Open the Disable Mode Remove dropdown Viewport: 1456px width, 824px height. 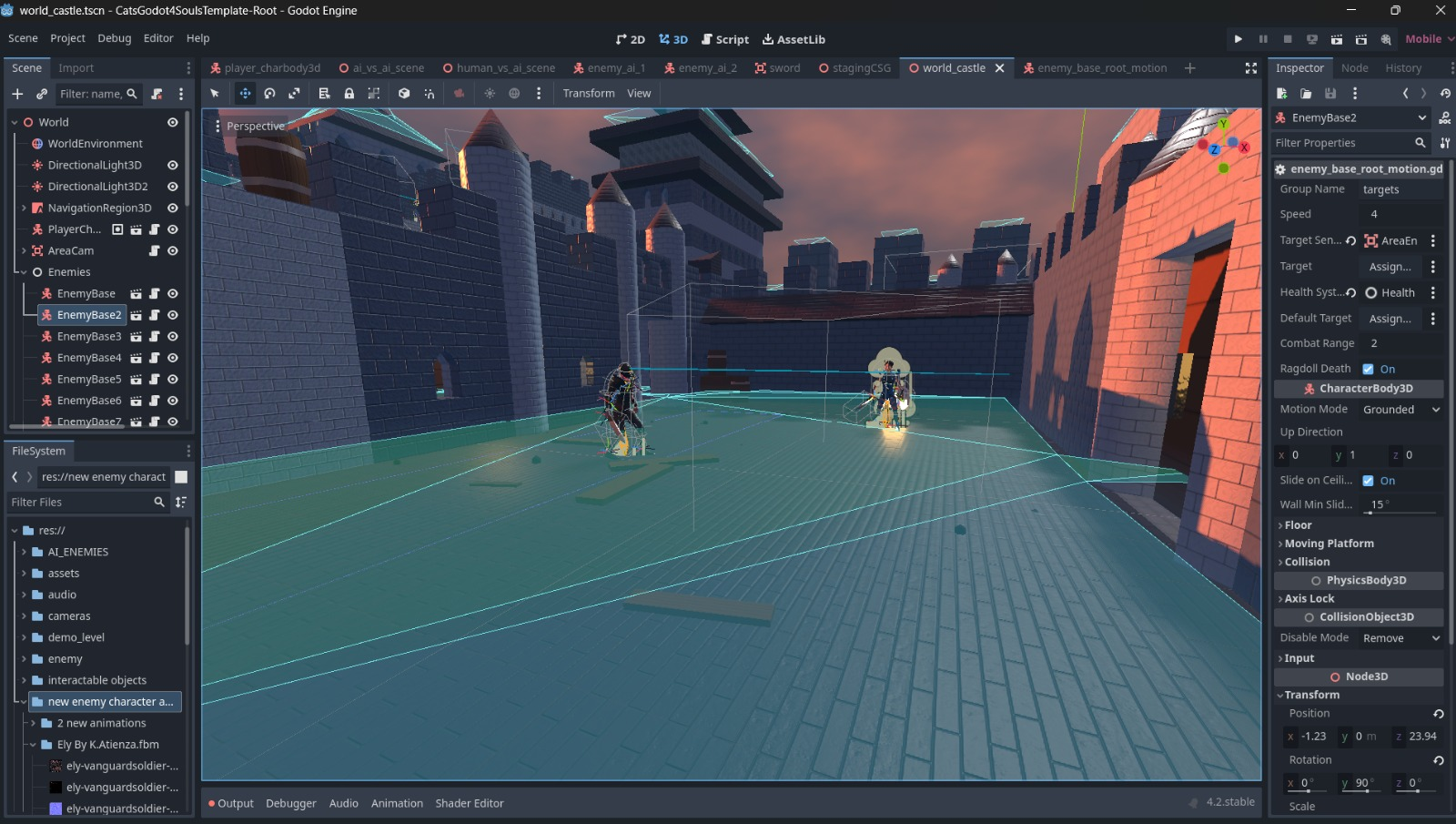point(1400,638)
